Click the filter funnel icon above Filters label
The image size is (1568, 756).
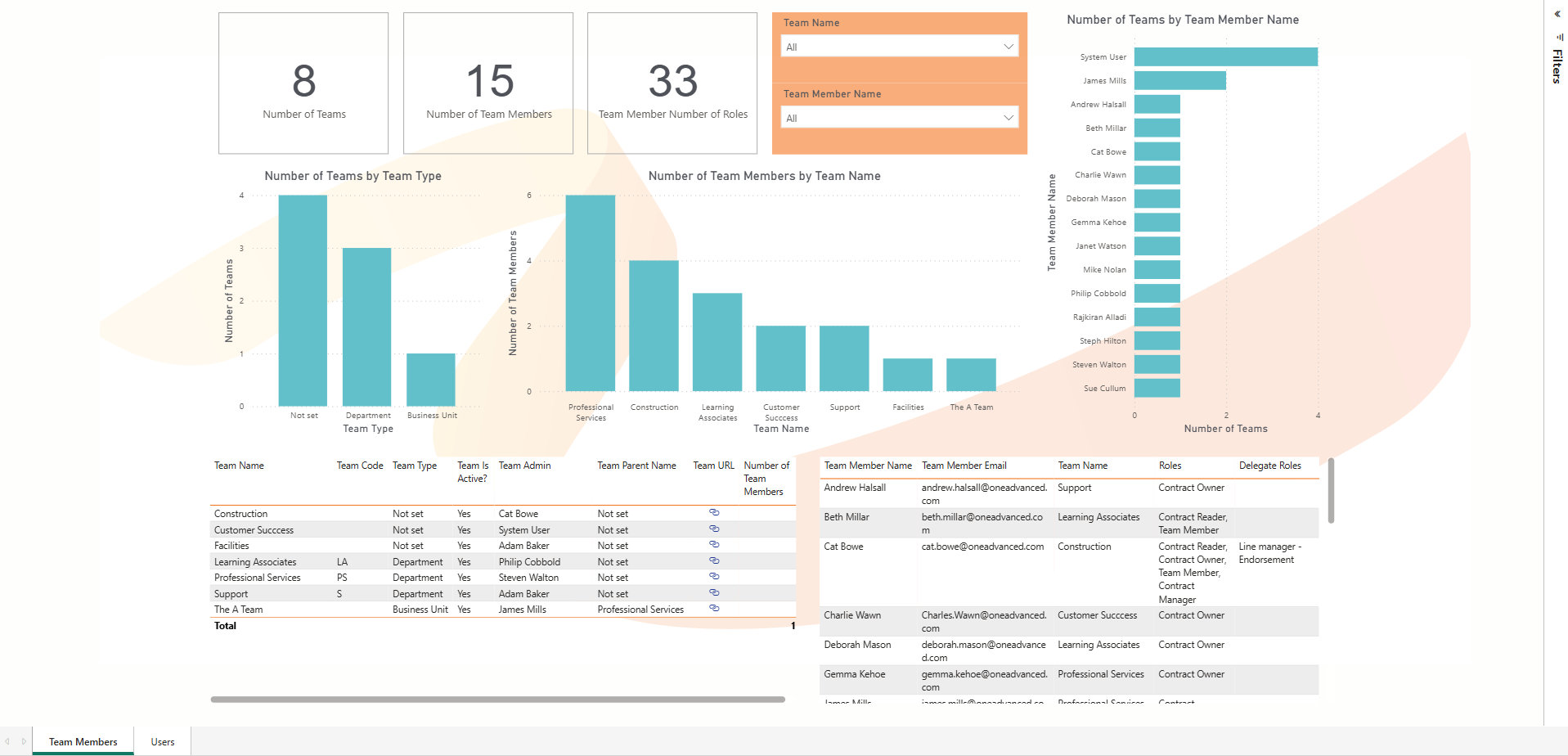[1560, 37]
